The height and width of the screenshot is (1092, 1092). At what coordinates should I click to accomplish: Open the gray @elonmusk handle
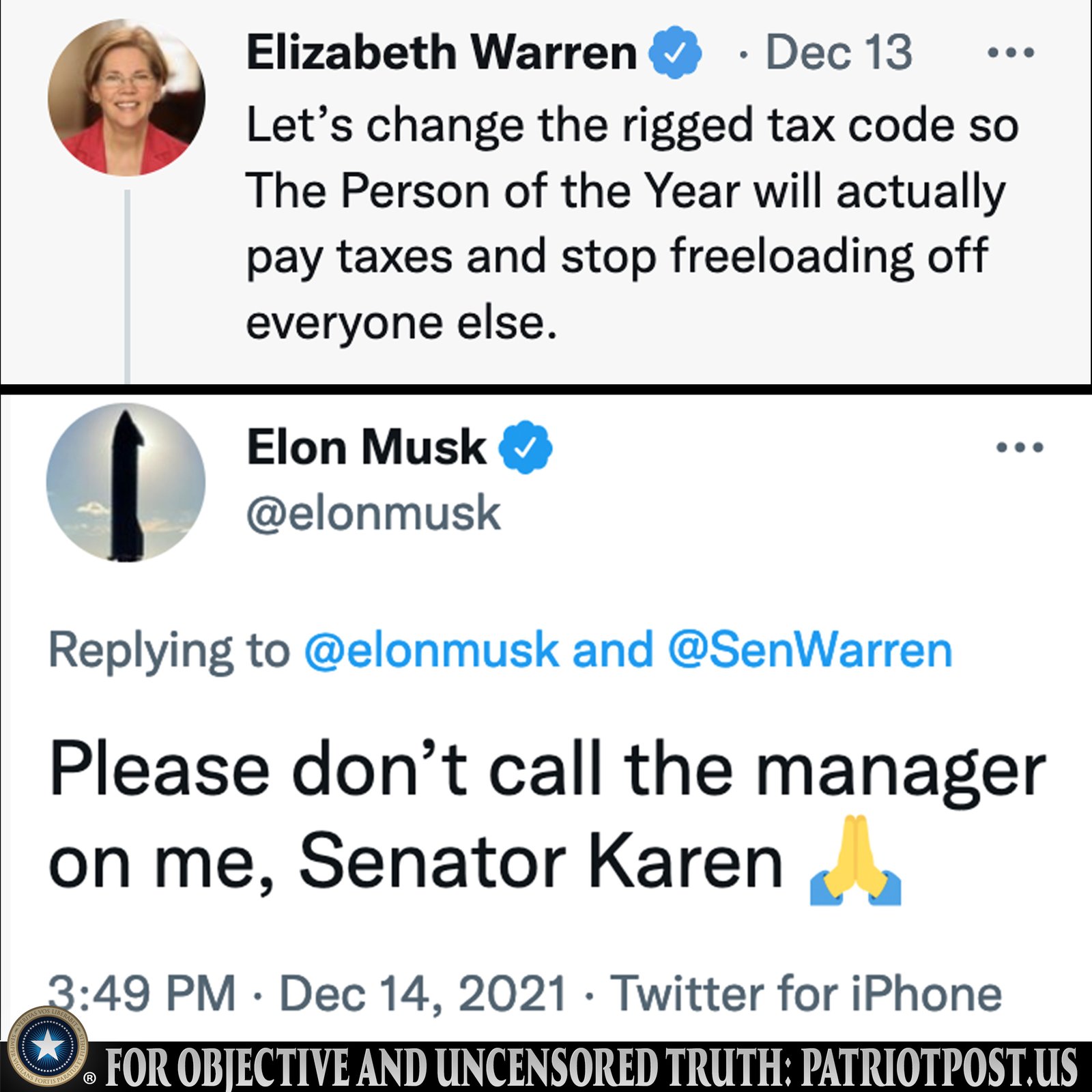[x=374, y=513]
